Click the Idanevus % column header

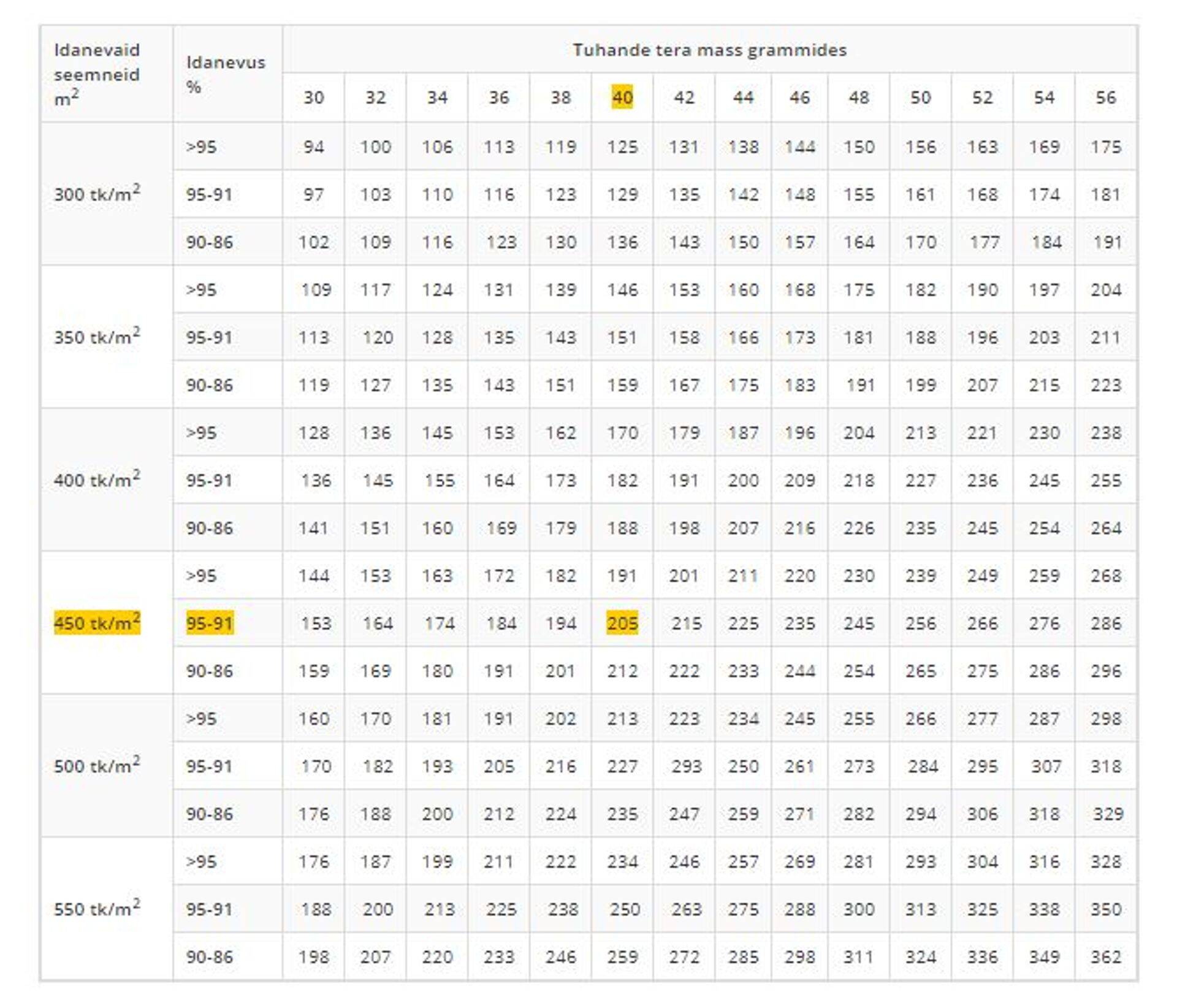(x=226, y=74)
